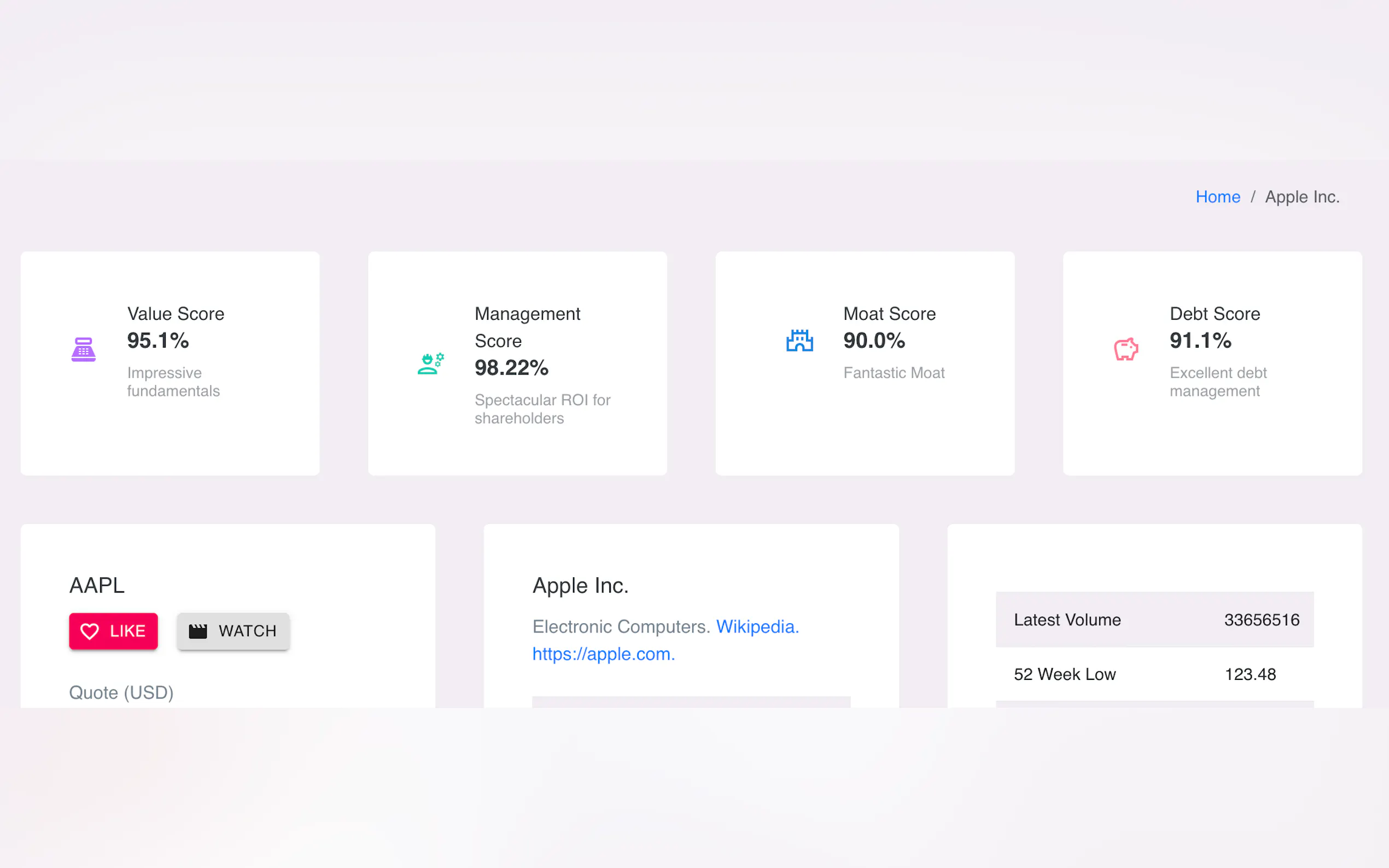
Task: Click the Apple Inc. company heading
Action: (x=580, y=585)
